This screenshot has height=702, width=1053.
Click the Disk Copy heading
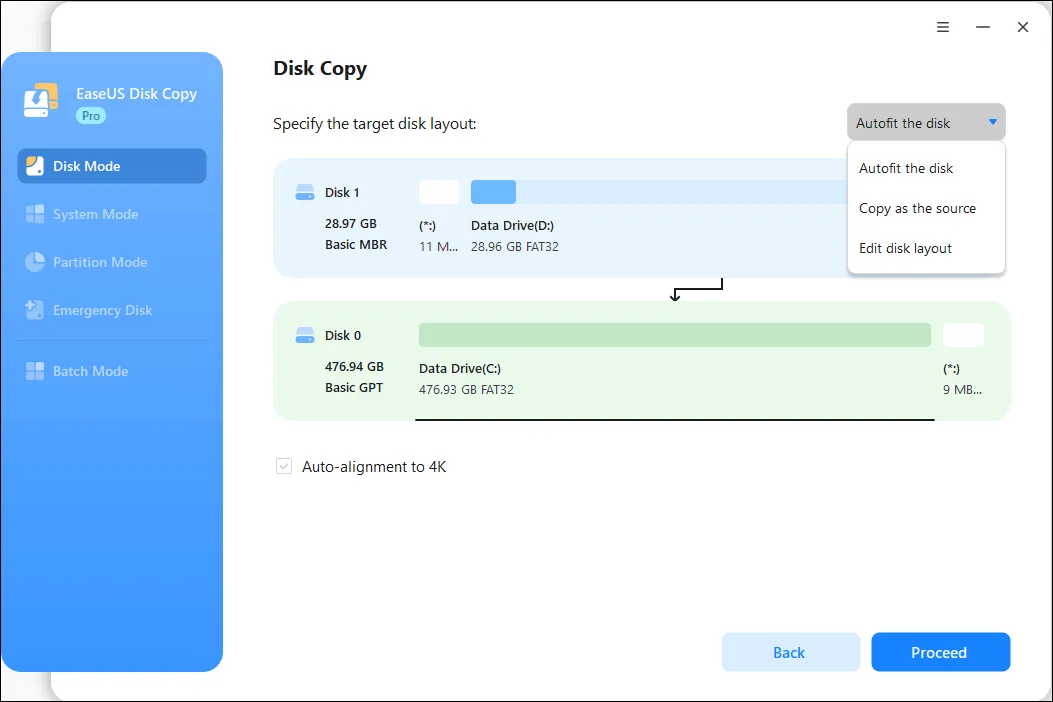coord(320,69)
